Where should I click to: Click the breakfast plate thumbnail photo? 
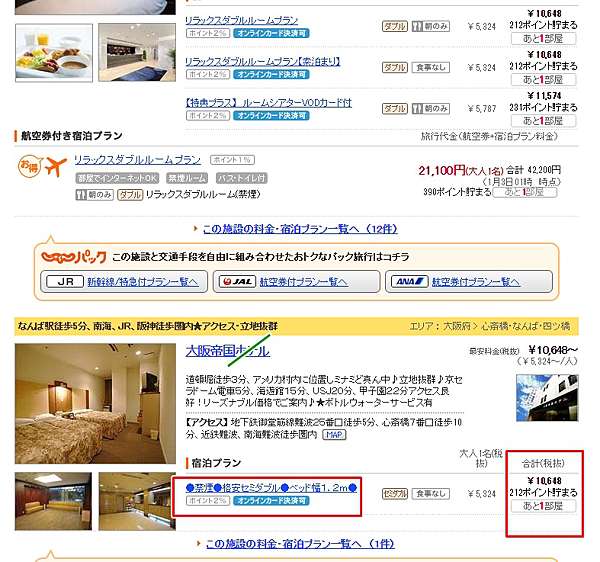[54, 53]
